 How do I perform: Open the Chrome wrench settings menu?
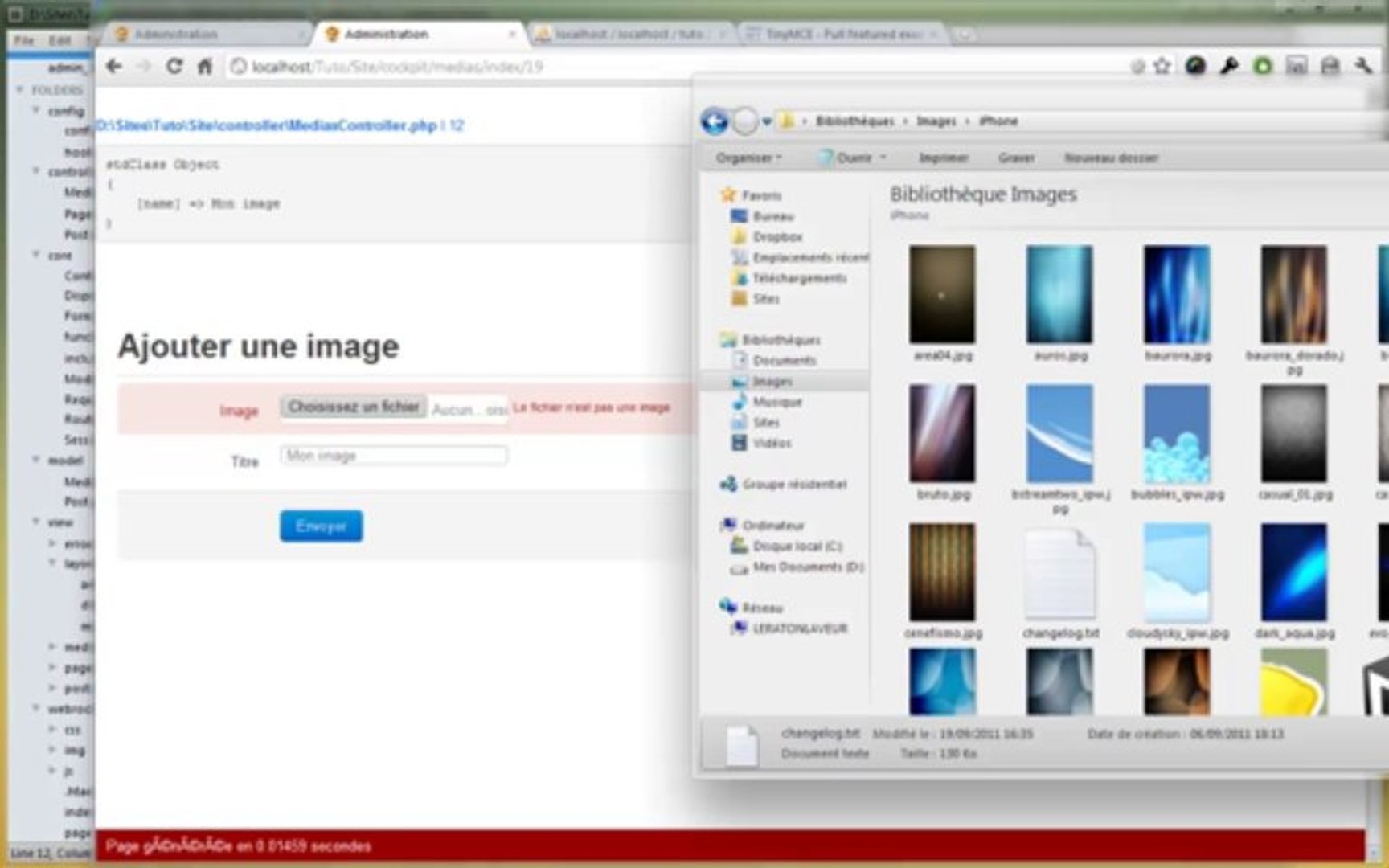tap(1364, 68)
